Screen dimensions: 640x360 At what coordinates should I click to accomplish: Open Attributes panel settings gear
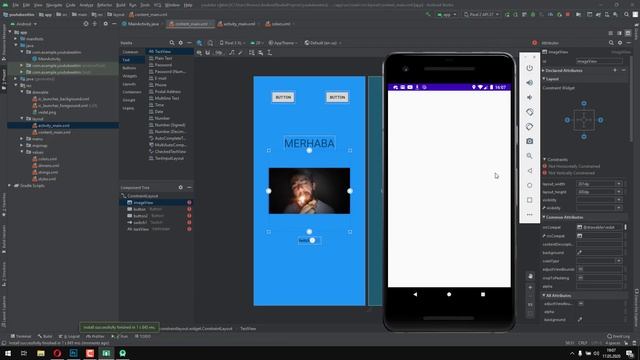[x=620, y=43]
